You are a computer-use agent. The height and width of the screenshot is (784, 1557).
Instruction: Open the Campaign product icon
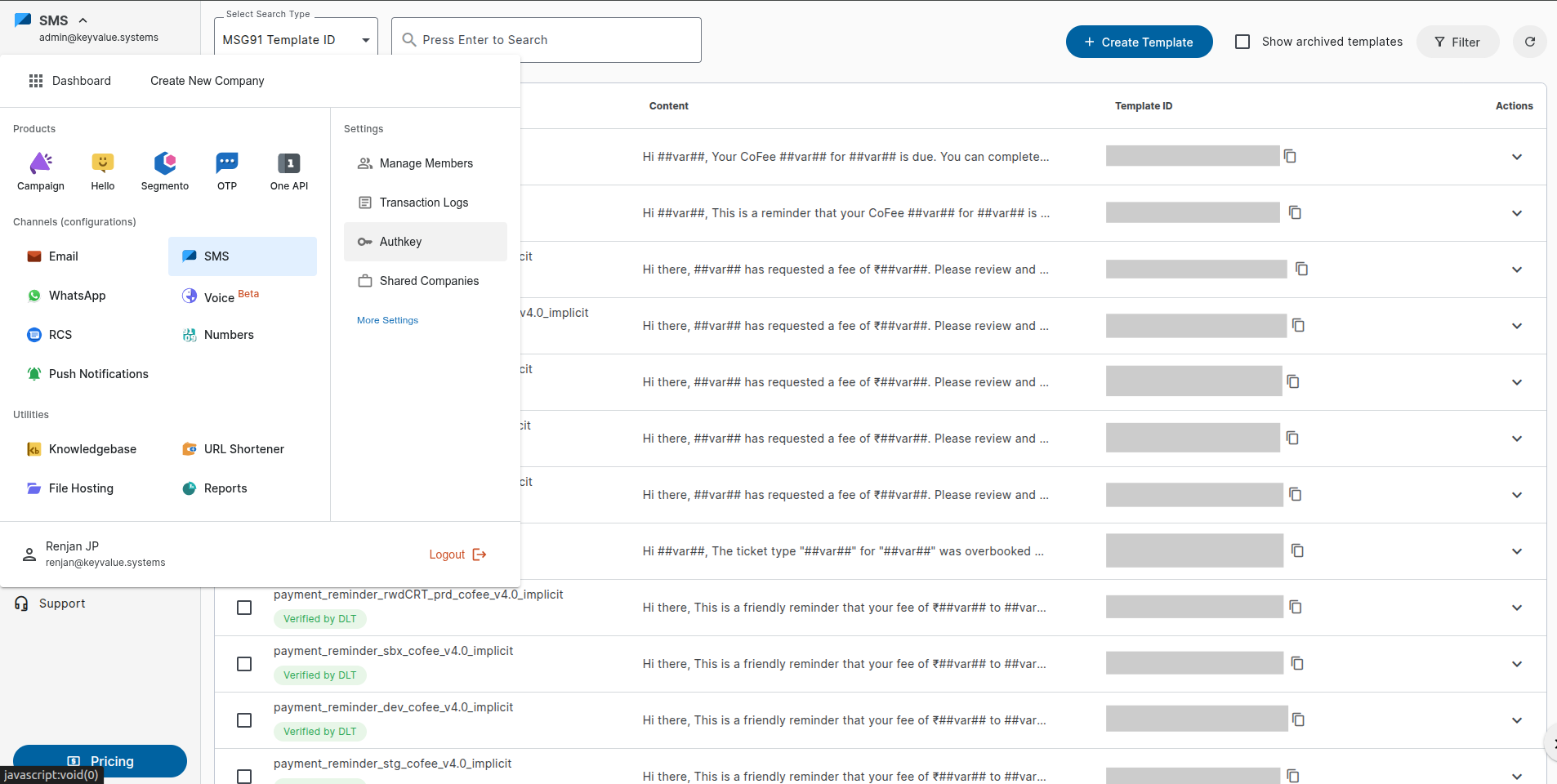(x=41, y=171)
